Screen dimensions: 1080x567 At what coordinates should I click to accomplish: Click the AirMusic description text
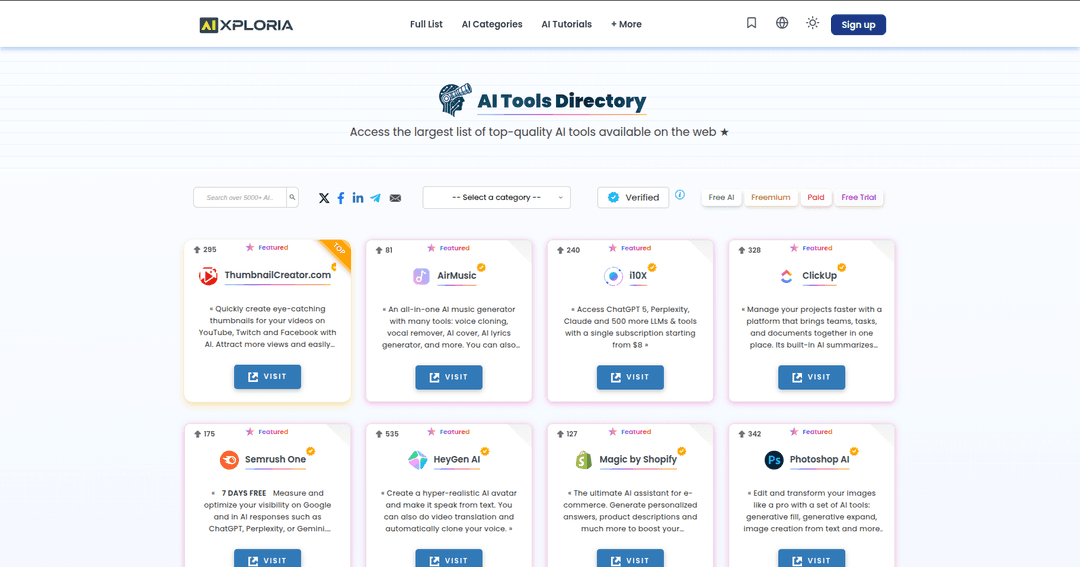449,327
